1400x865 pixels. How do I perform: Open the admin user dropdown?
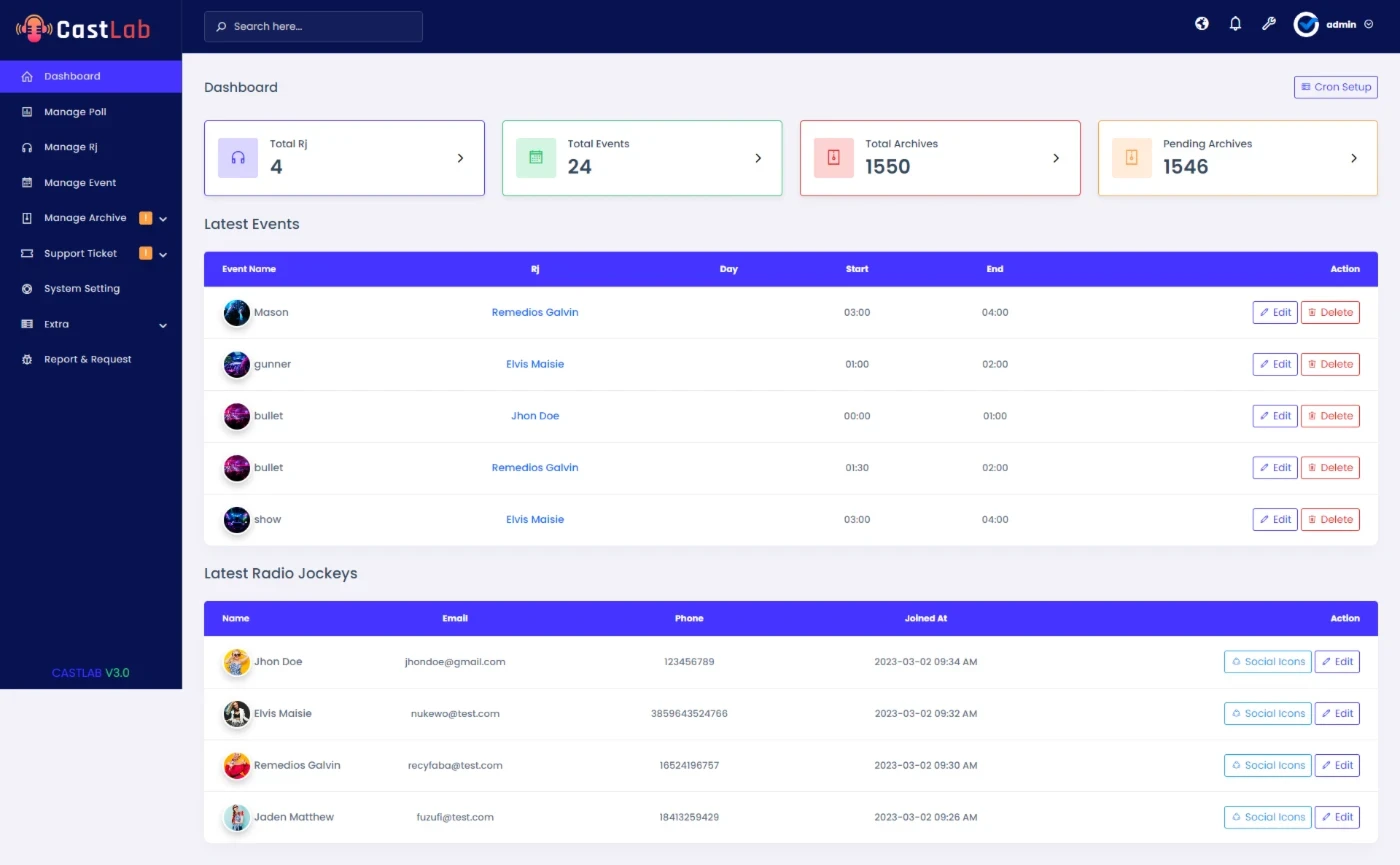(x=1334, y=25)
